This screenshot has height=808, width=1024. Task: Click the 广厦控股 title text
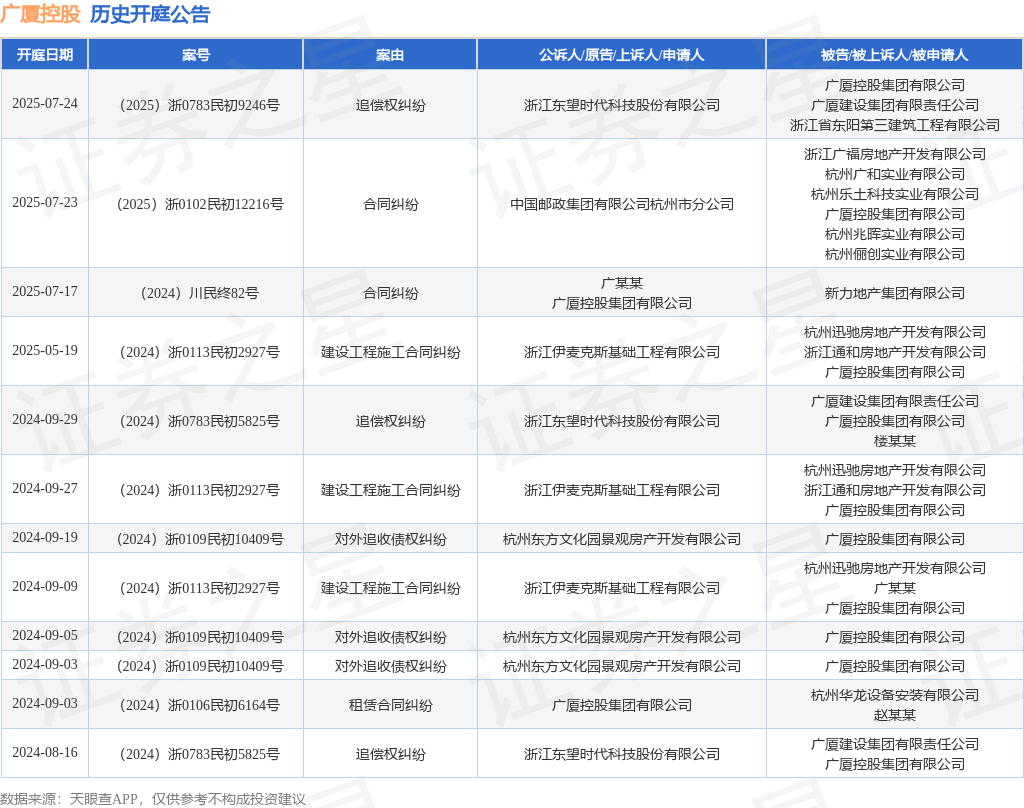click(x=40, y=14)
